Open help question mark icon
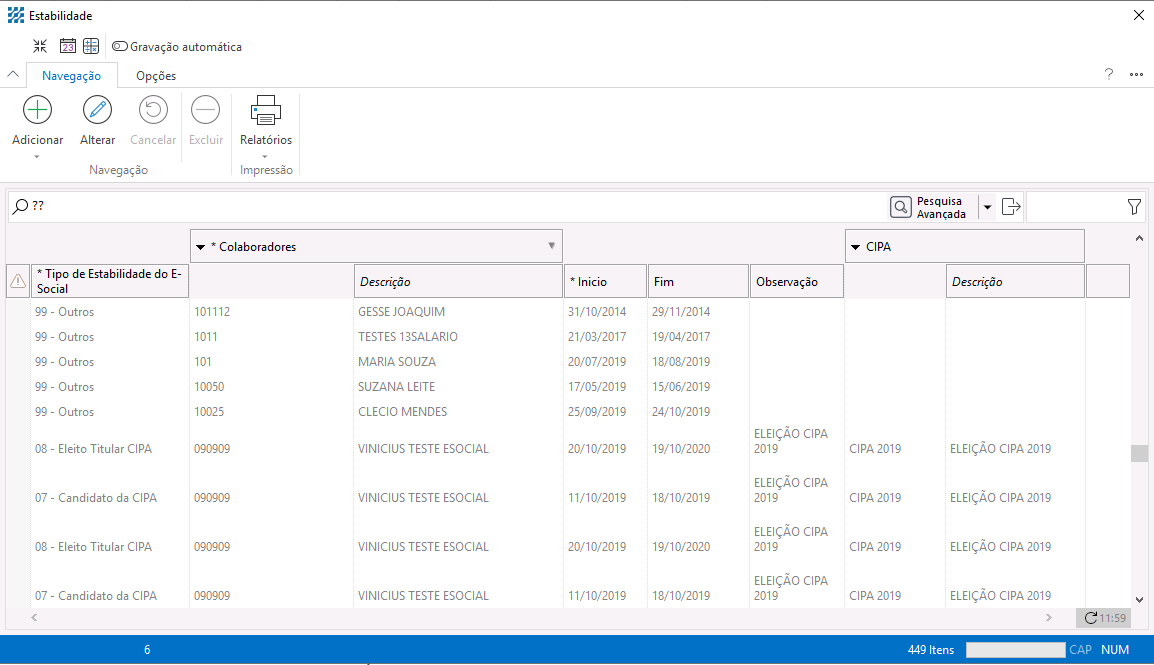This screenshot has height=665, width=1154. click(x=1108, y=74)
